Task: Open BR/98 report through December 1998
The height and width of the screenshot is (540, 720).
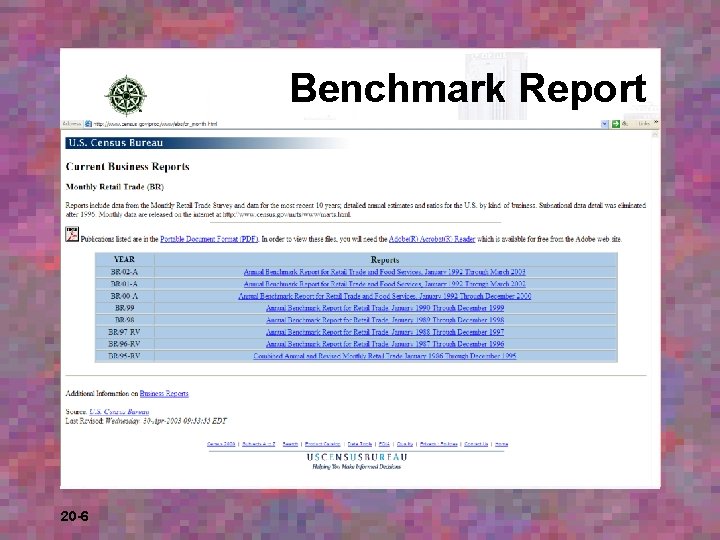Action: tap(385, 320)
